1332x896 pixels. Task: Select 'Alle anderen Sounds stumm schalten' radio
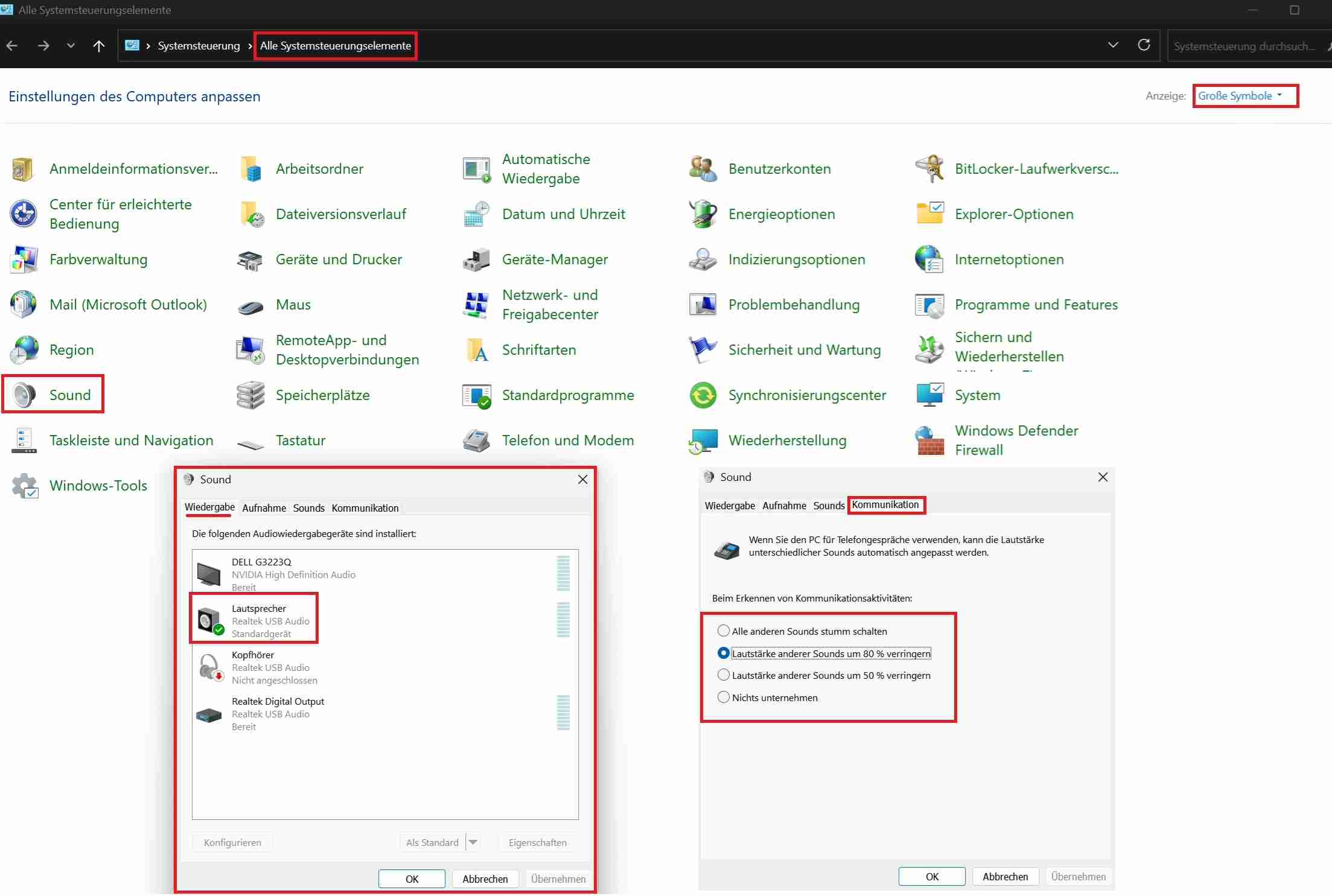(723, 631)
